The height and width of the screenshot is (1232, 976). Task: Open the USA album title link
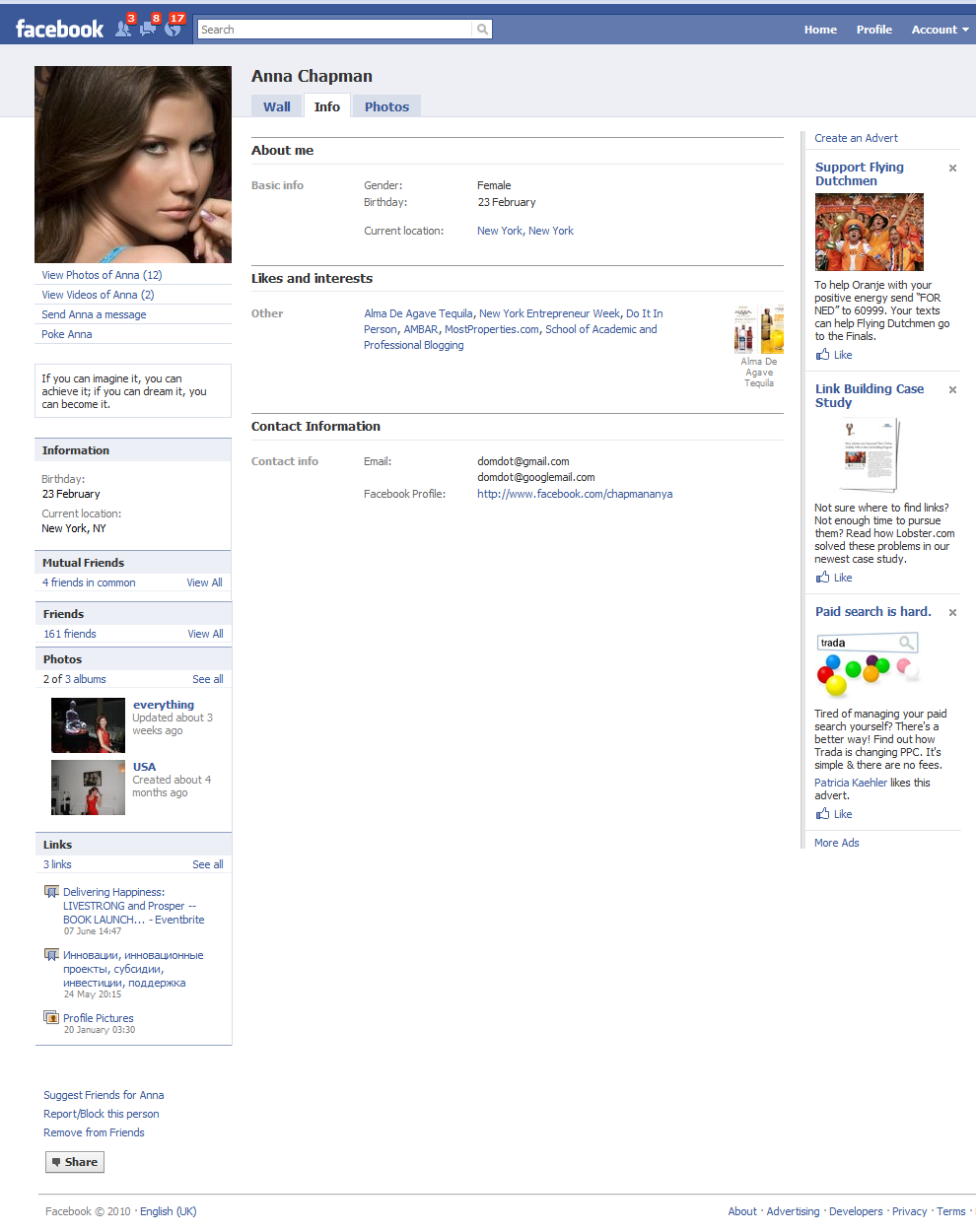tap(144, 767)
